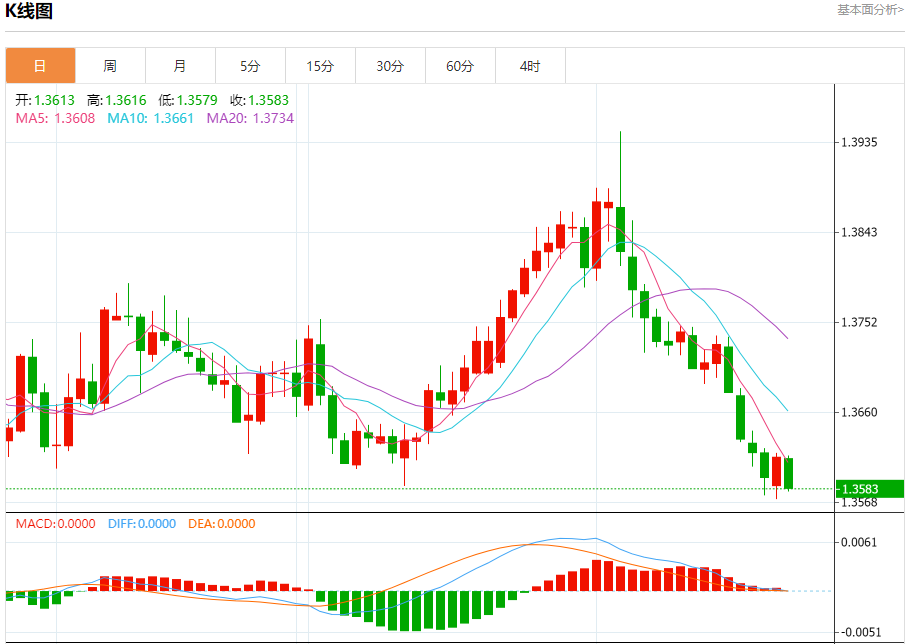Select the 日 daily chart tab
Image resolution: width=914 pixels, height=644 pixels.
click(40, 66)
